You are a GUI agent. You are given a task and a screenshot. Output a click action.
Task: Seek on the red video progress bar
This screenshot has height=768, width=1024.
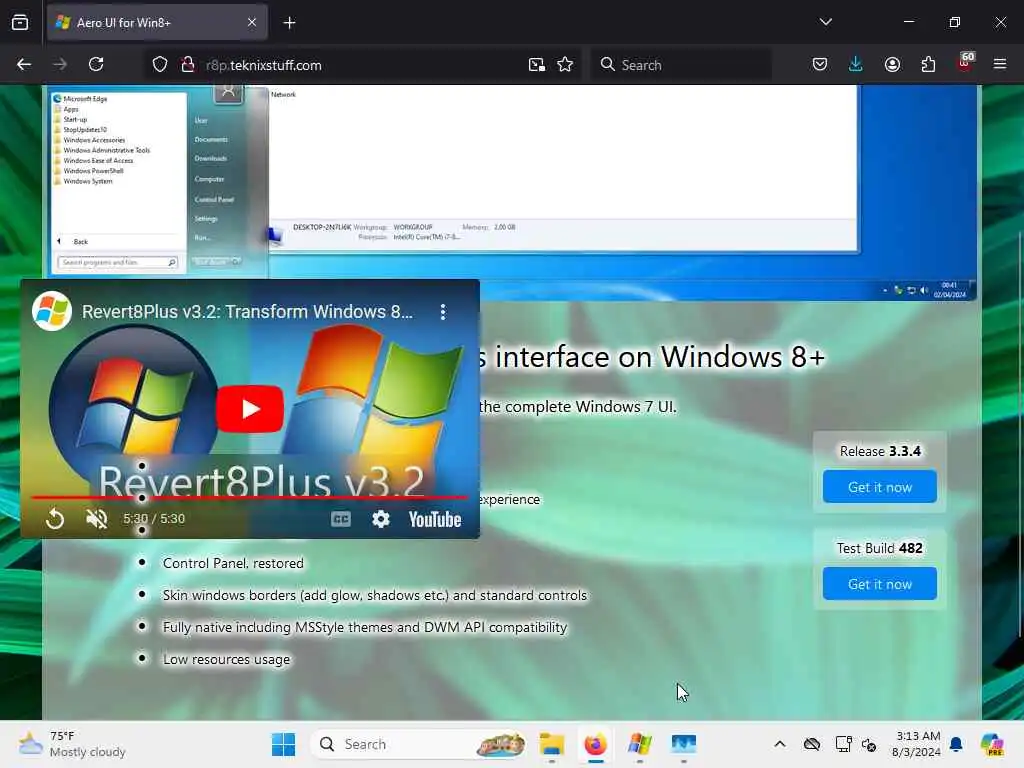pos(249,498)
